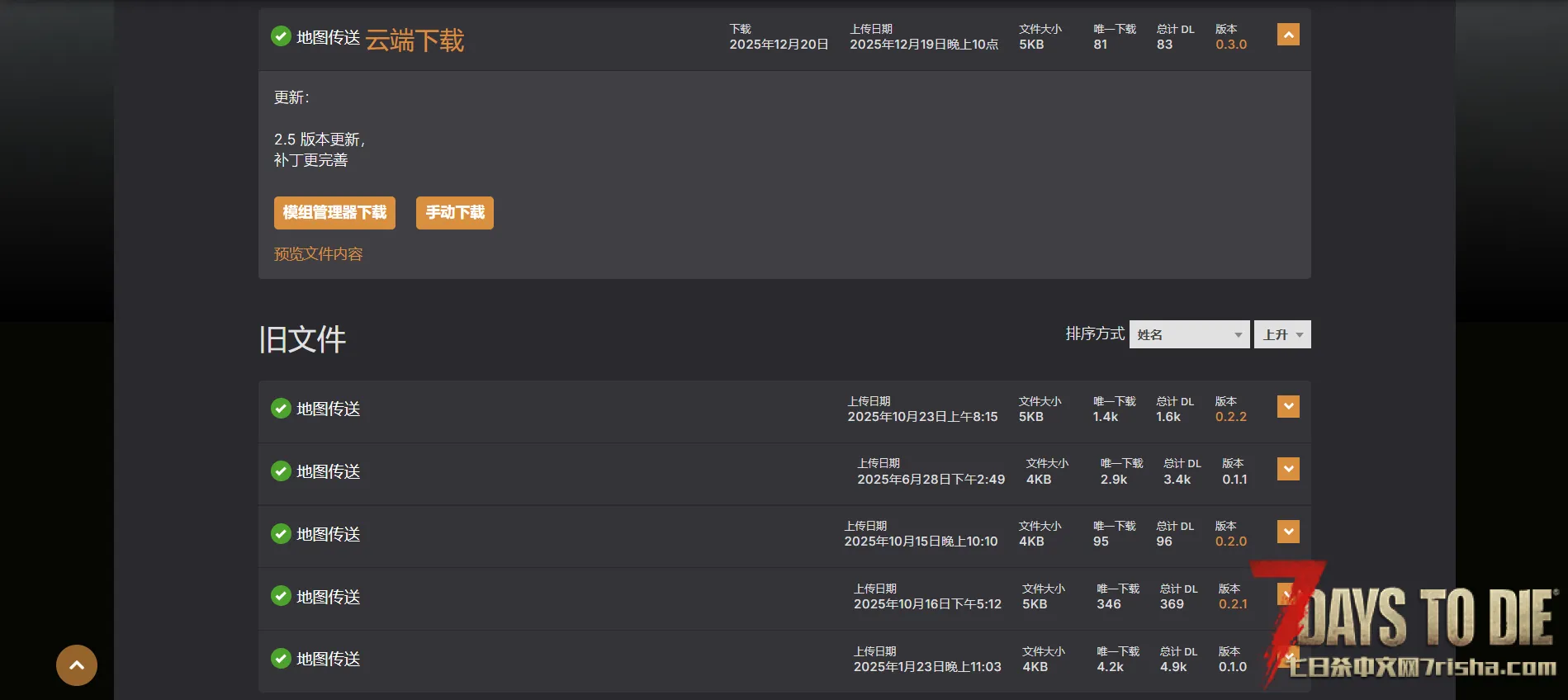Open the 预览文件内容 link
Viewport: 1568px width, 700px height.
(318, 254)
